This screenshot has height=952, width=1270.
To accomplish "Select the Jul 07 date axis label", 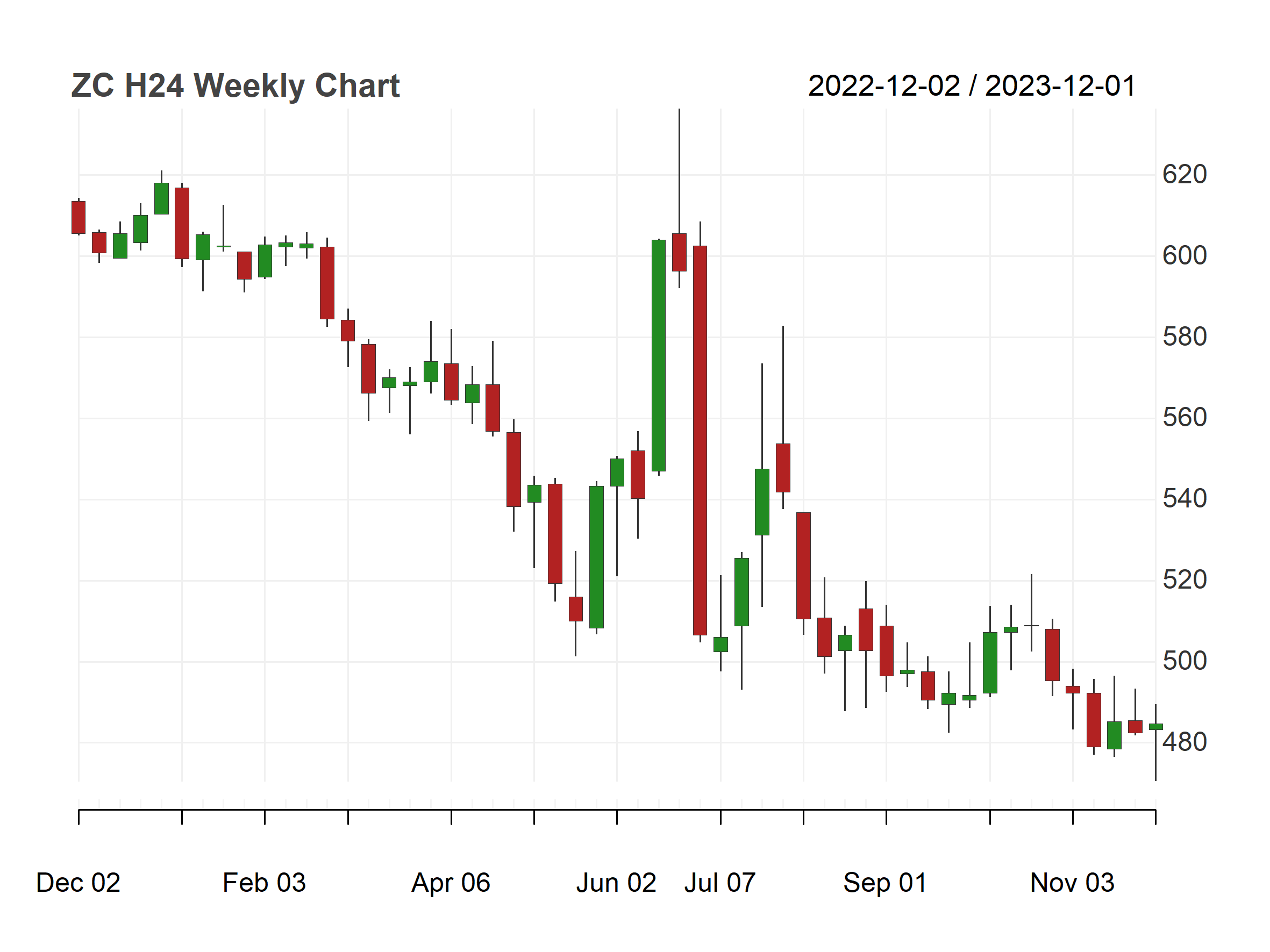I will pos(720,883).
